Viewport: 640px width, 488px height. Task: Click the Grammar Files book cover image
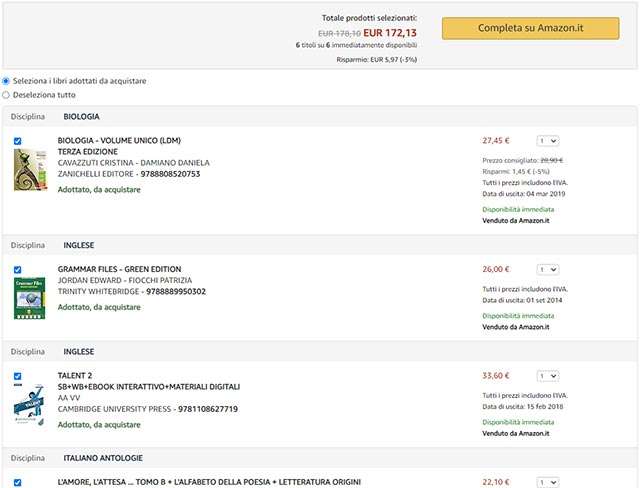coord(30,297)
